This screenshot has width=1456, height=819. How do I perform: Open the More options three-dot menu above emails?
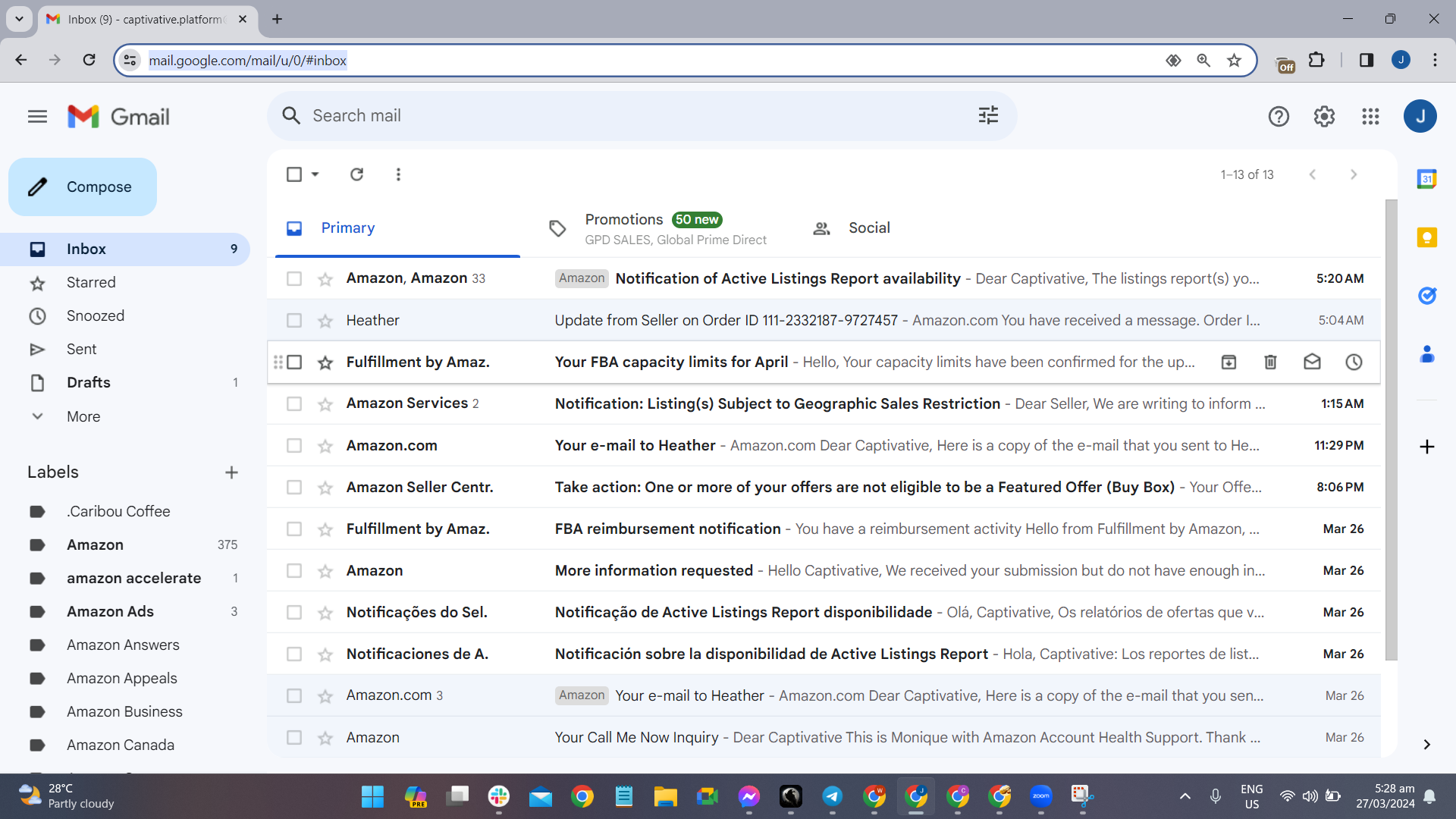pos(398,174)
